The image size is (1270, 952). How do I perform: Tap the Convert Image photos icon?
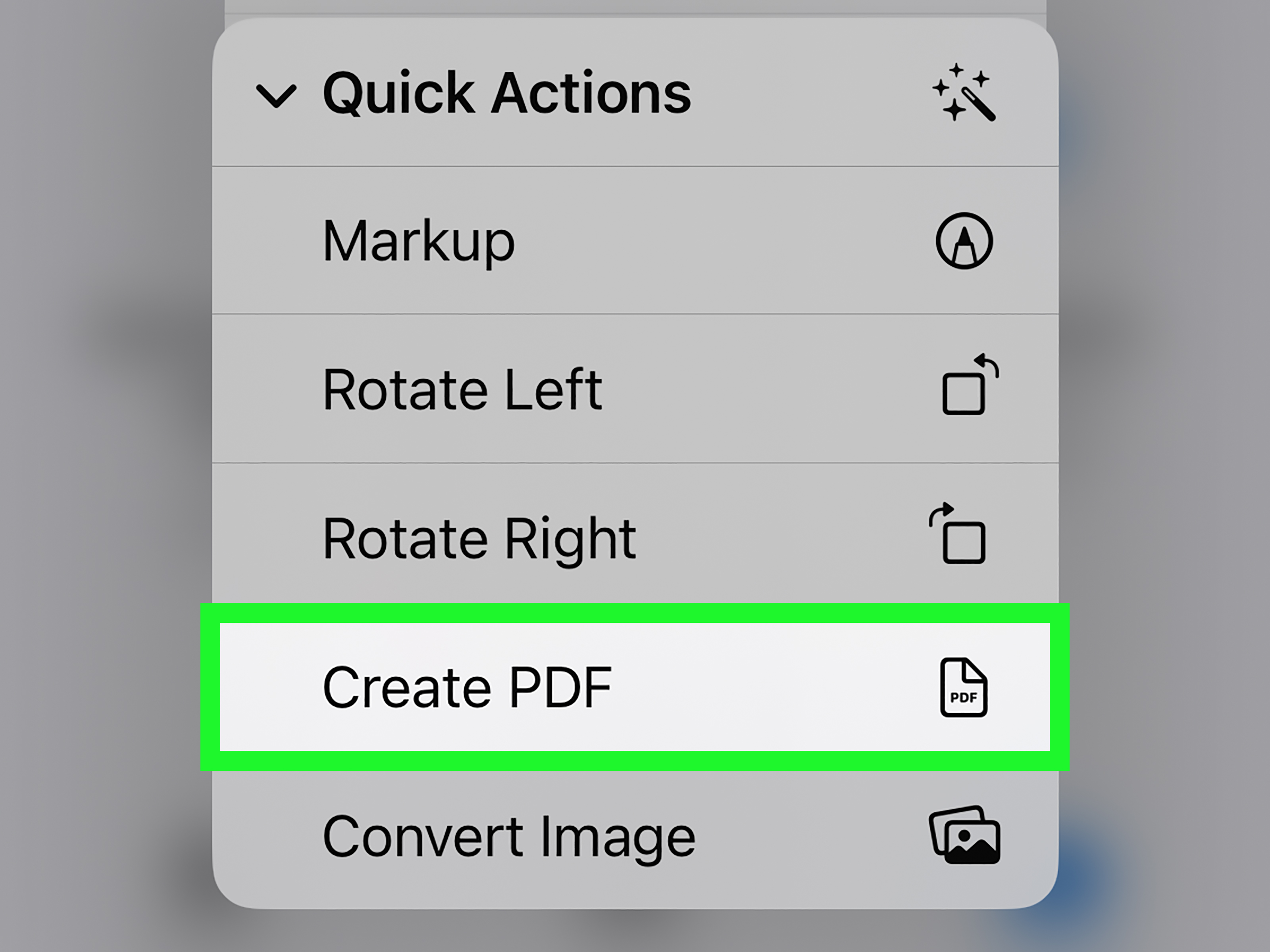click(x=964, y=835)
